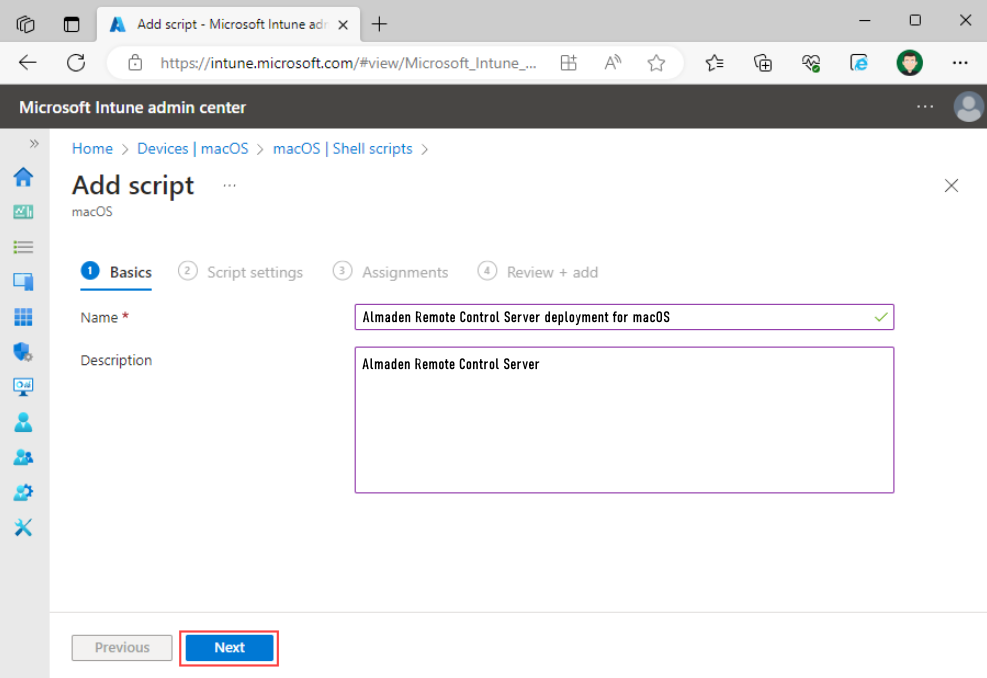Image resolution: width=987 pixels, height=678 pixels.
Task: Click the Microsoft Intune admin center title
Action: coord(132,107)
